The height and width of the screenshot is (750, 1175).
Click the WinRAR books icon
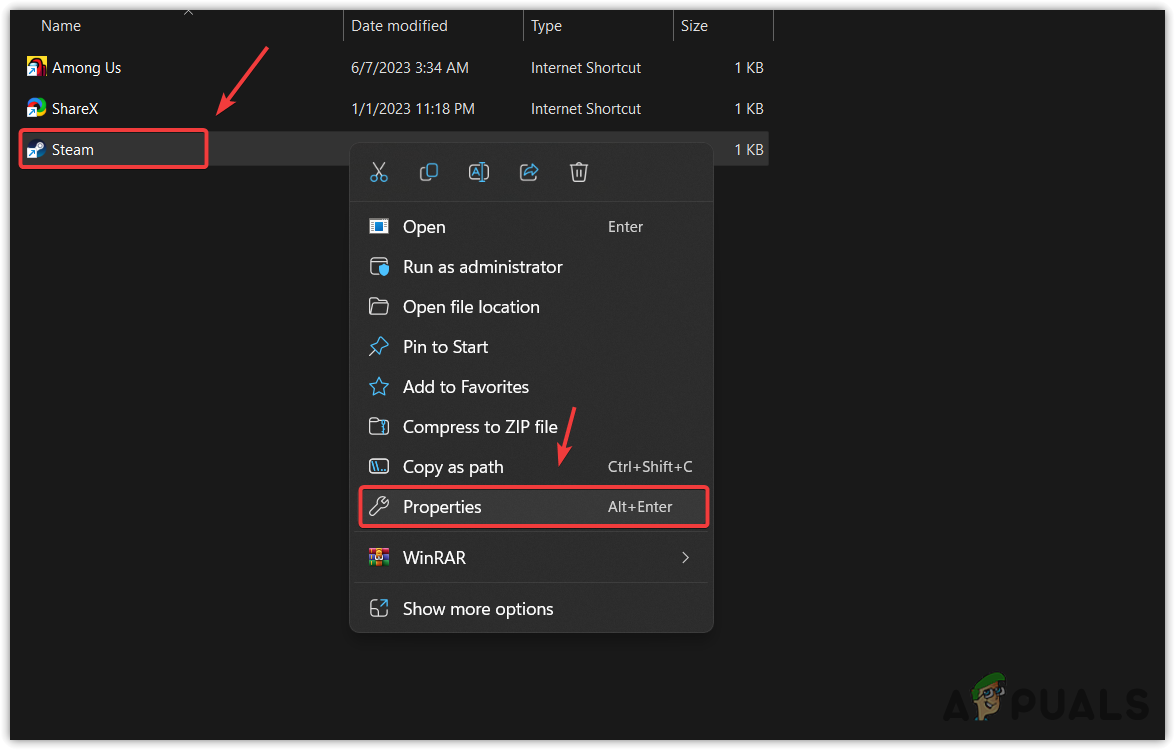click(379, 557)
